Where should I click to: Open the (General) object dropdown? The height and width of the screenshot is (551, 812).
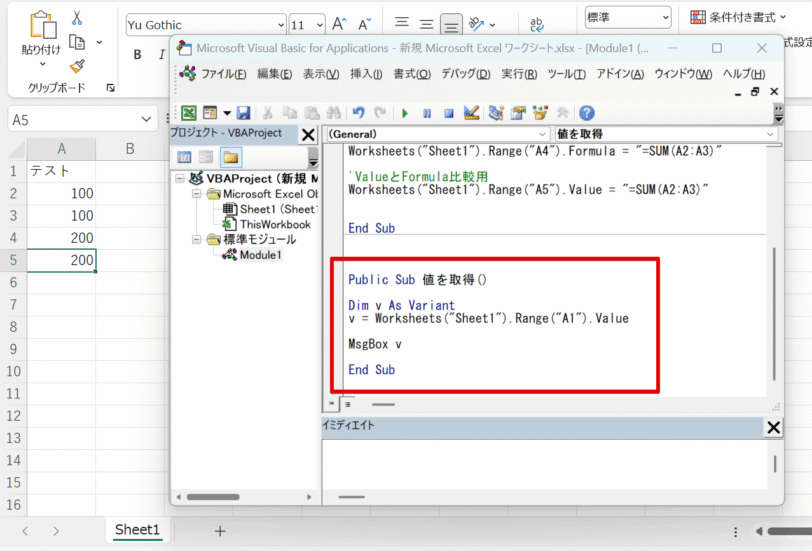[x=543, y=134]
